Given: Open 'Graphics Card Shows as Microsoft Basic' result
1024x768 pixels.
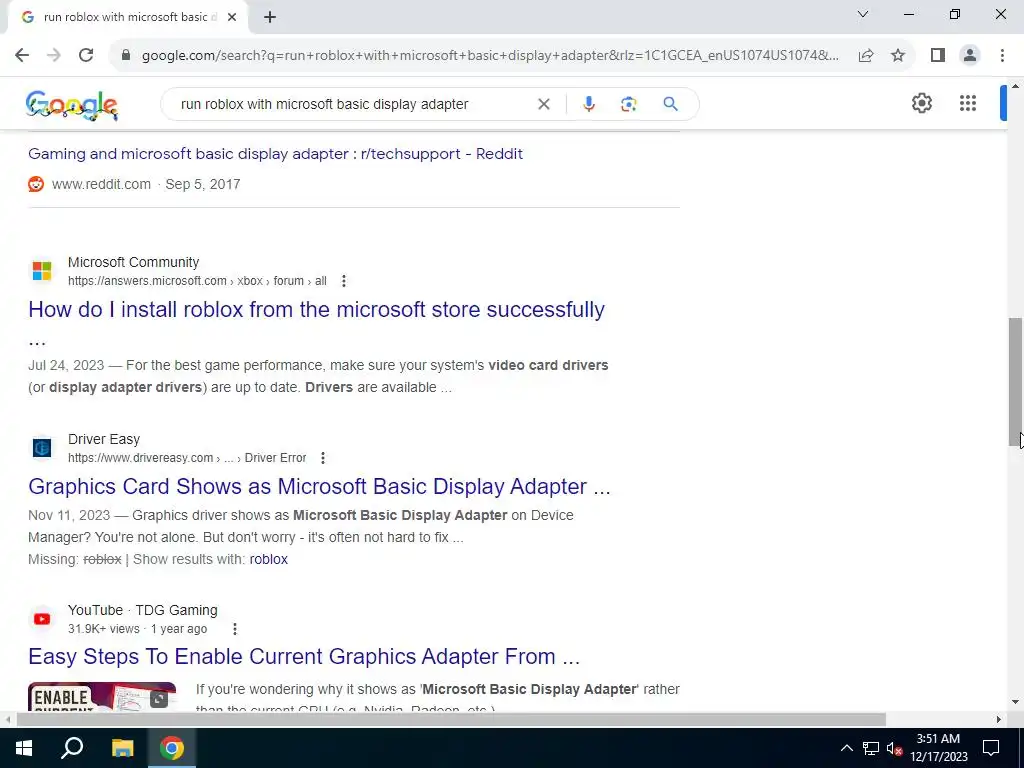Looking at the screenshot, I should click(x=319, y=487).
